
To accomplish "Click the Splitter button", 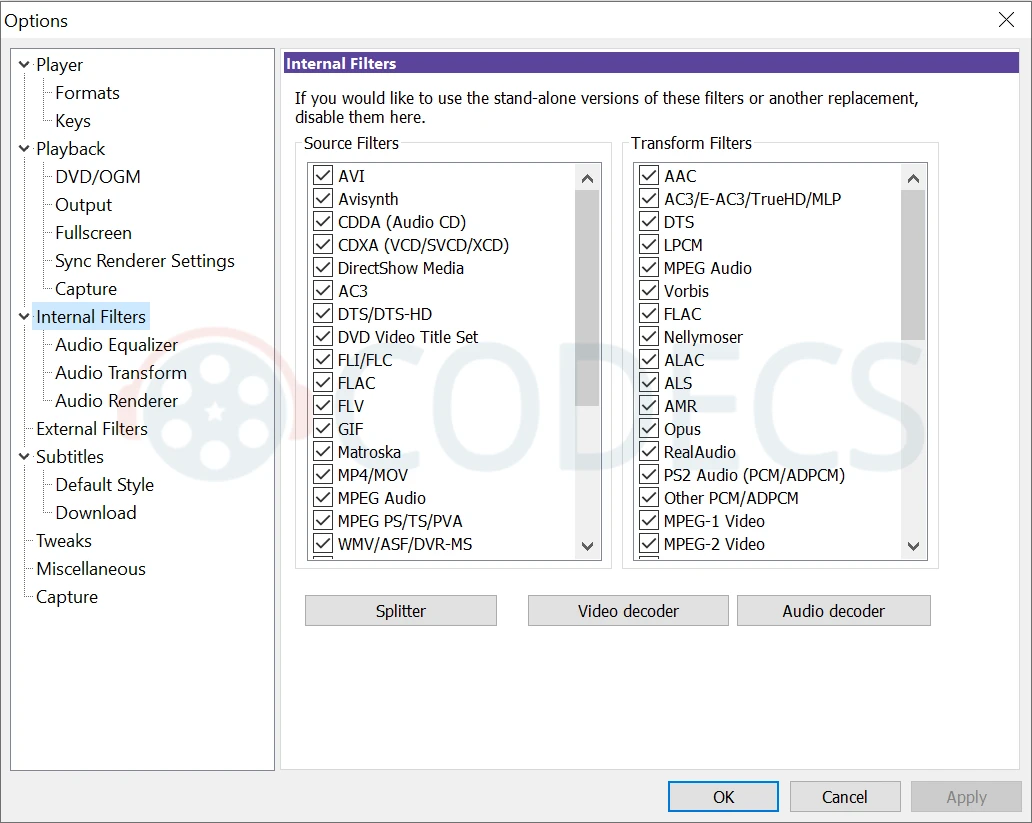I will (400, 611).
